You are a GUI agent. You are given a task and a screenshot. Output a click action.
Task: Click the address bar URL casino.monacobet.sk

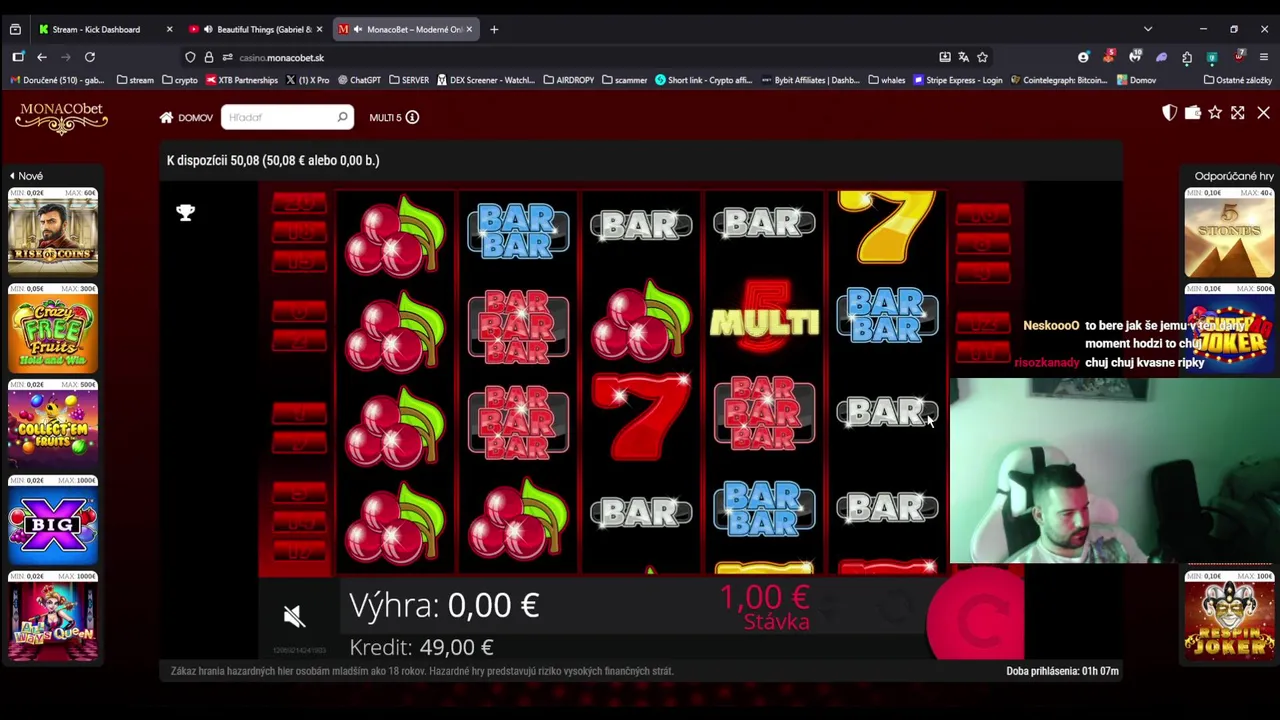pyautogui.click(x=281, y=58)
